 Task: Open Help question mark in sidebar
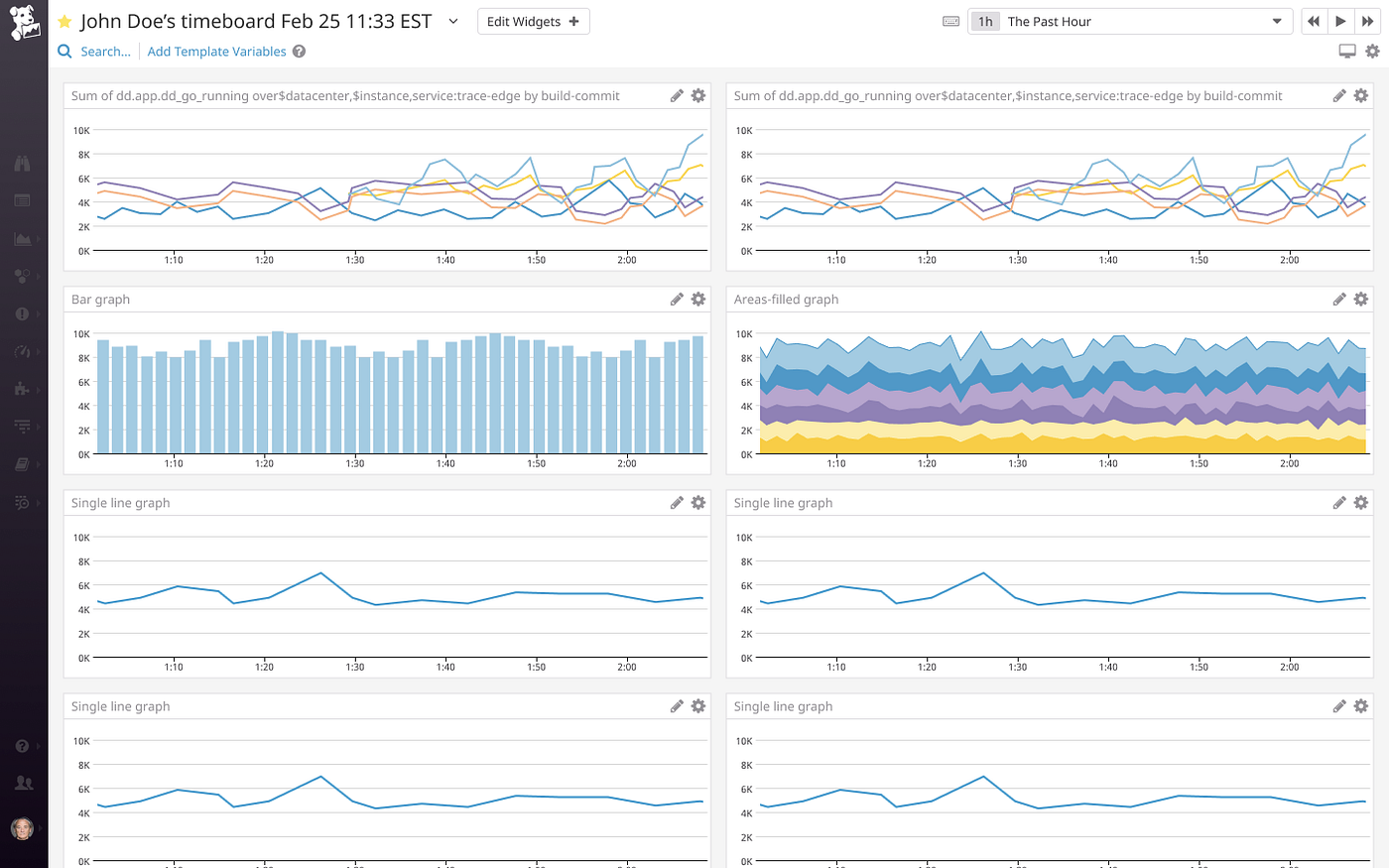pos(23,746)
